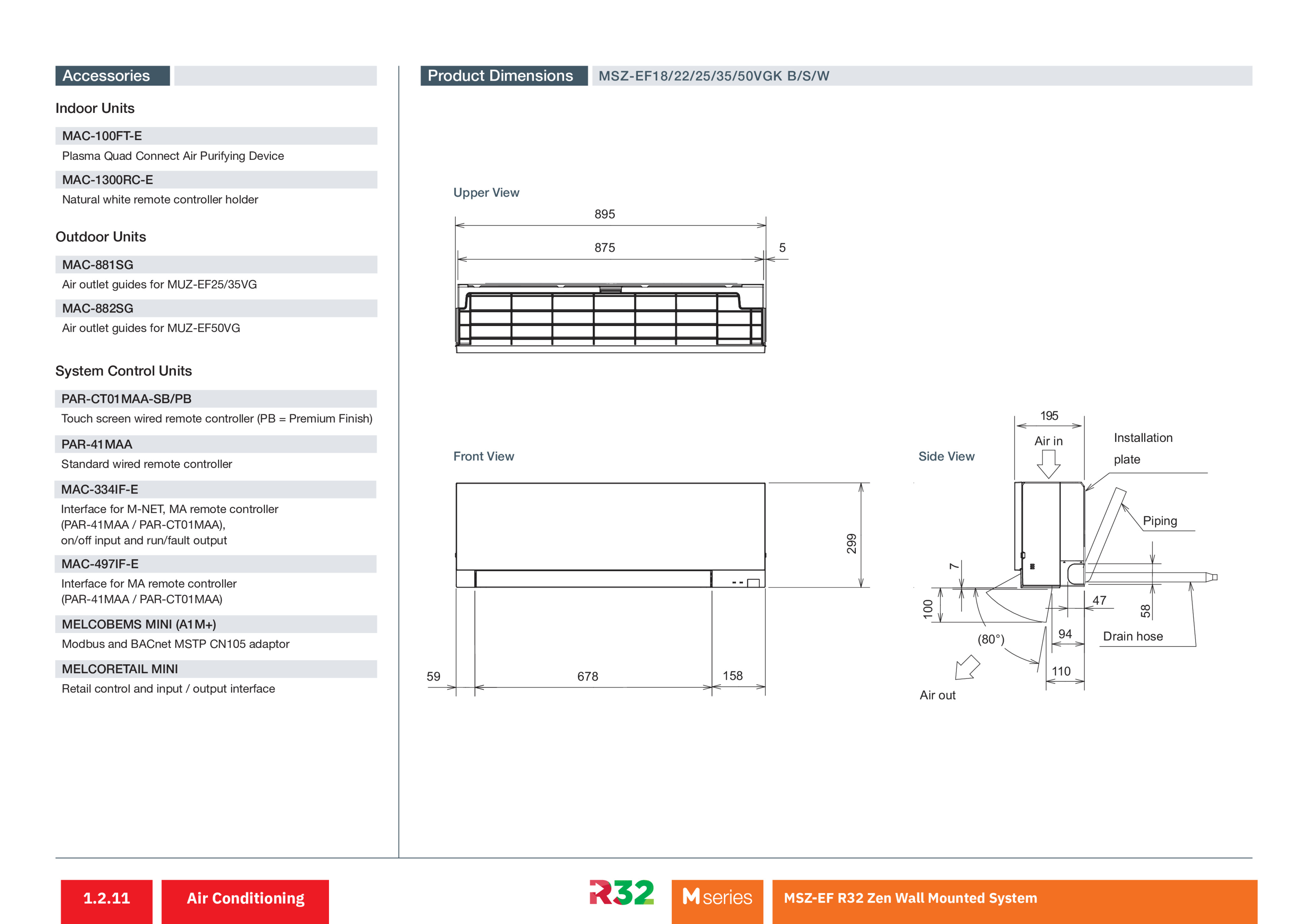
Task: Click the 299 height dimension
Action: 851,544
